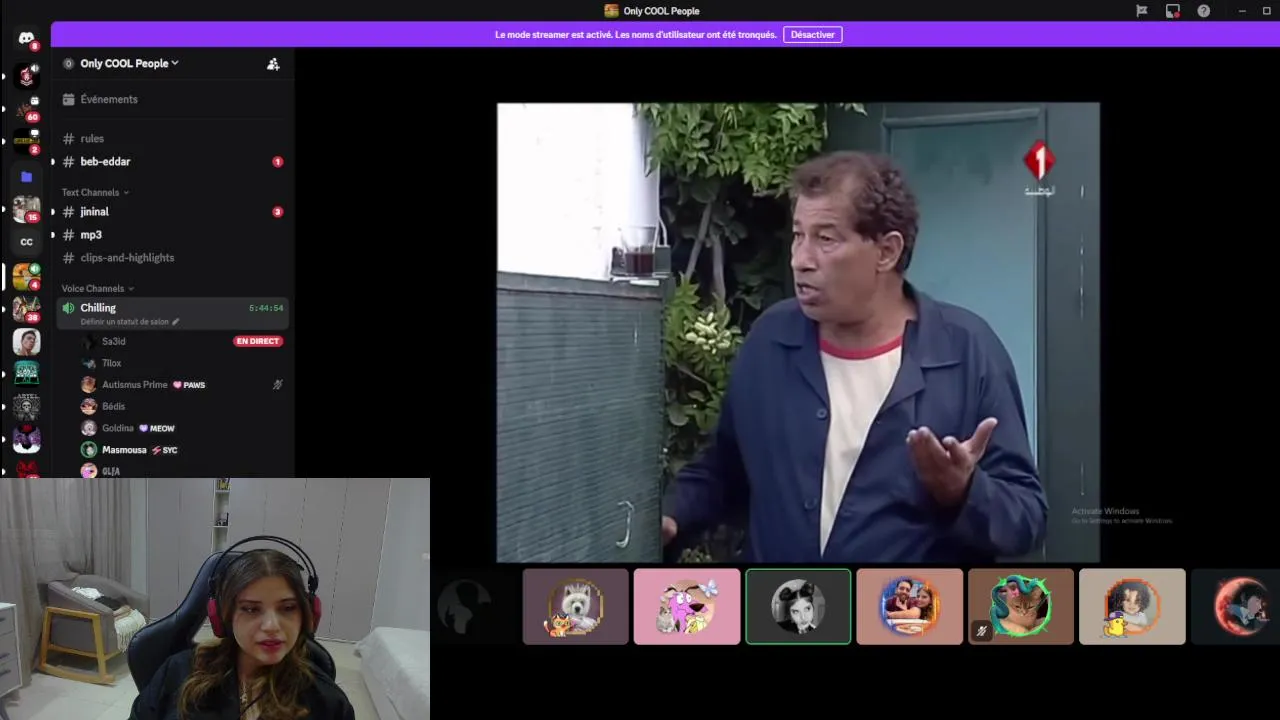Open Discord direct messages home icon

coord(26,38)
